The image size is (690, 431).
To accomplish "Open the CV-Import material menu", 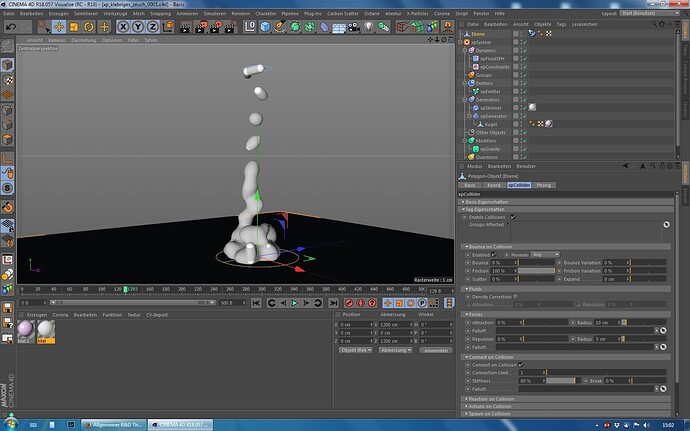I will (x=157, y=315).
